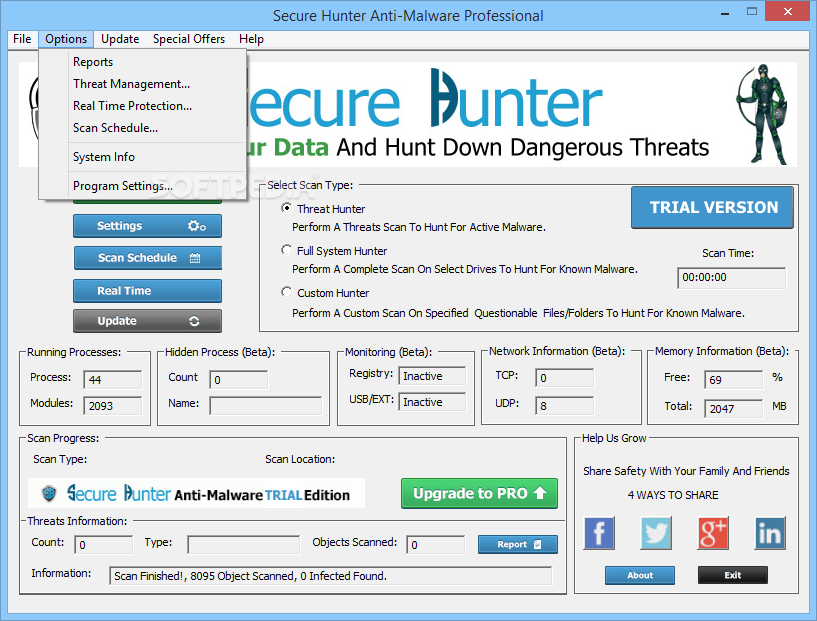The width and height of the screenshot is (817, 621).
Task: Click the blue Scan Schedule button
Action: [x=147, y=258]
